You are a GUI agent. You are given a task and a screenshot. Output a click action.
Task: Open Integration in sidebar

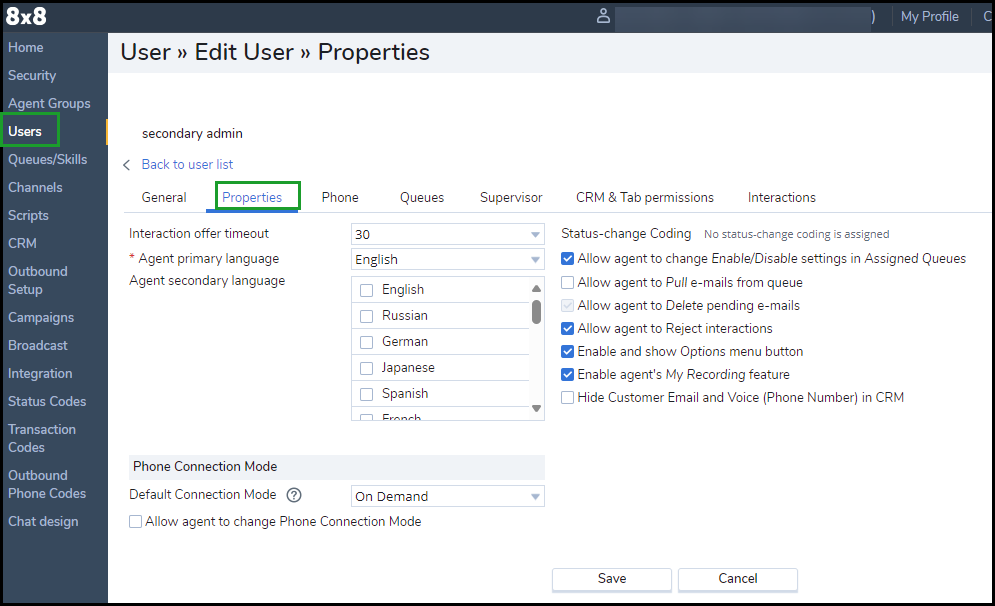tap(40, 373)
